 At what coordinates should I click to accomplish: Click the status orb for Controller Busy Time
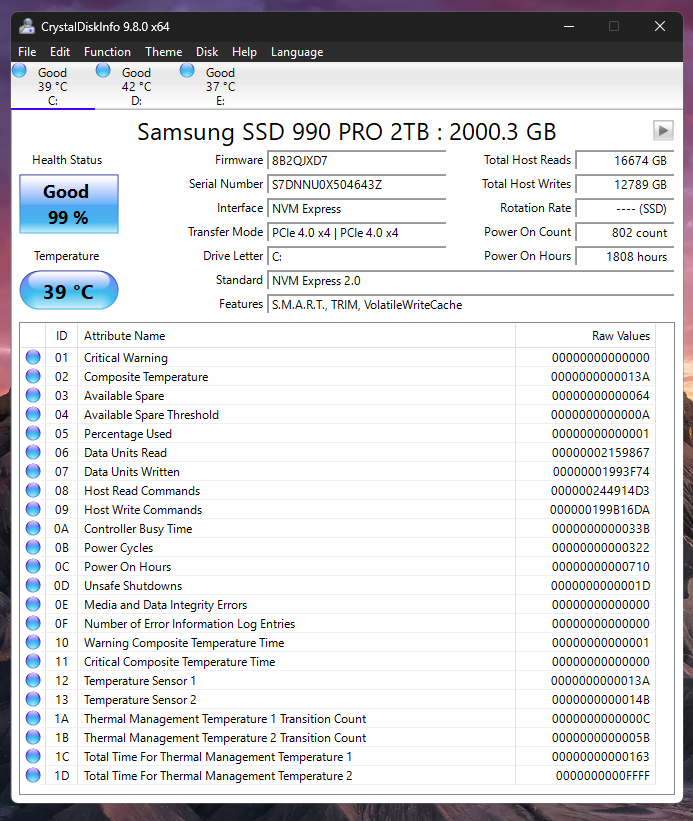coord(33,528)
